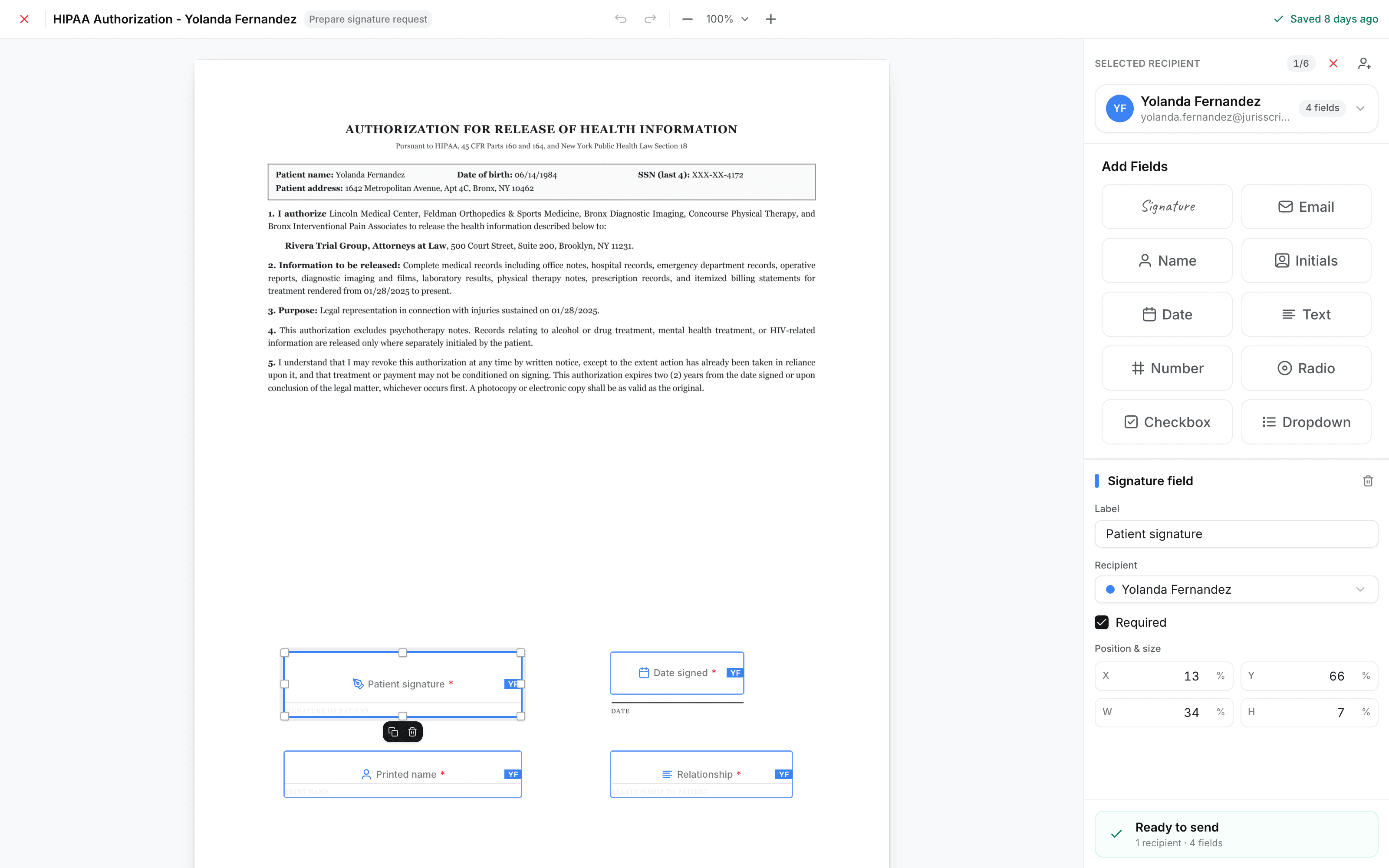Image resolution: width=1389 pixels, height=868 pixels.
Task: Edit the Label input Patient signature
Action: 1236,534
